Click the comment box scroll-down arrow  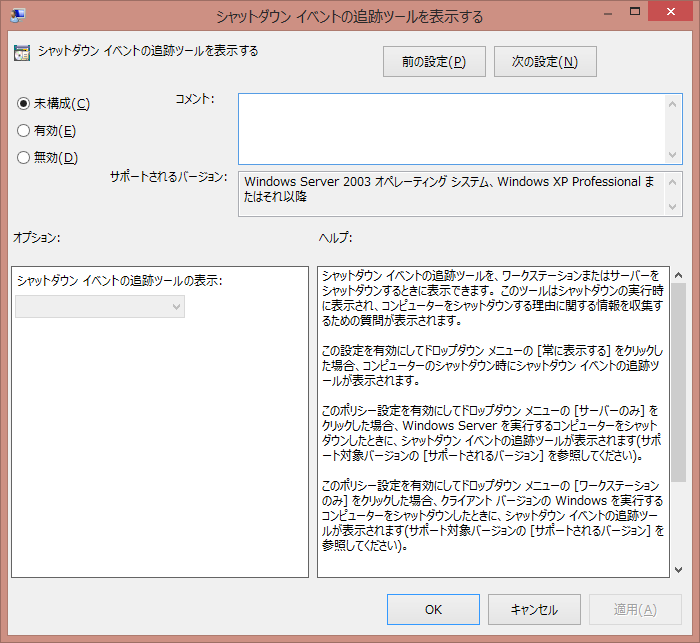click(673, 155)
